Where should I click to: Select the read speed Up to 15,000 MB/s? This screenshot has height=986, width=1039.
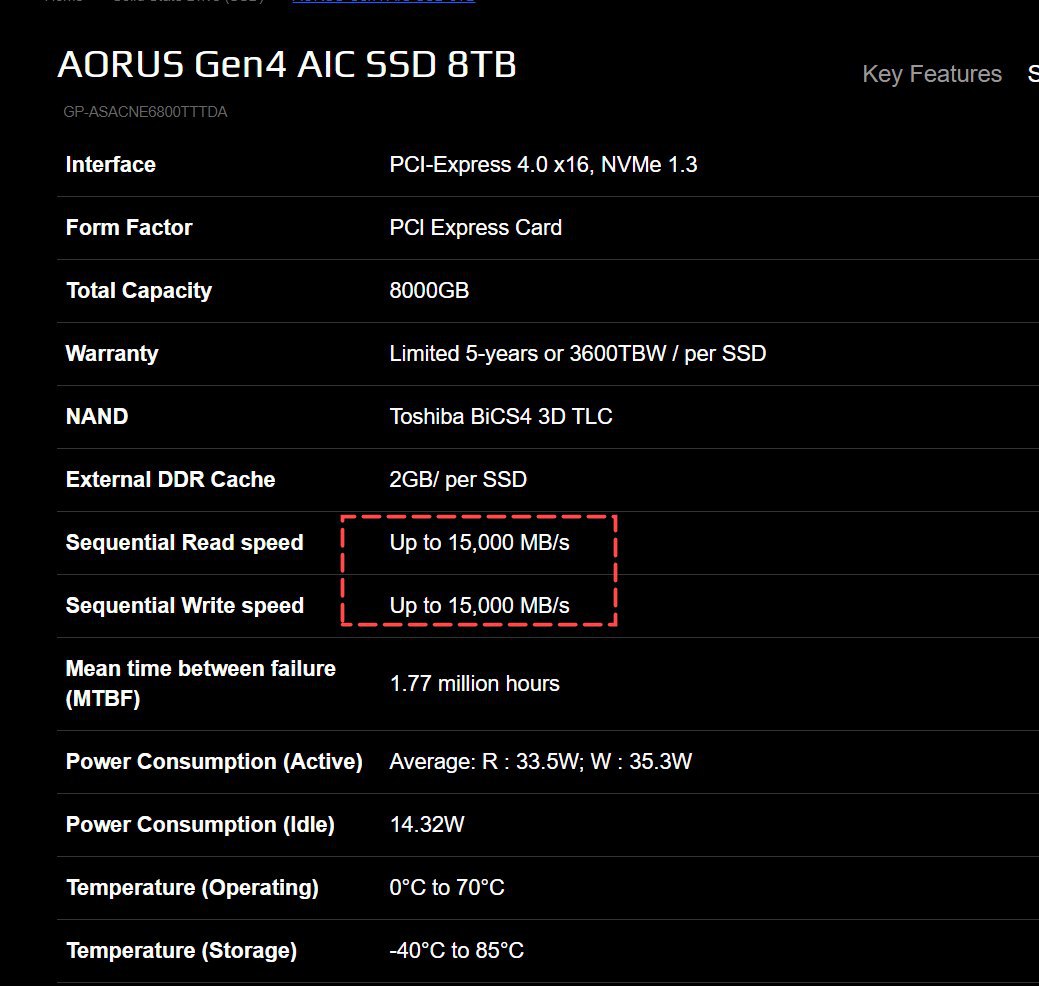[x=480, y=542]
